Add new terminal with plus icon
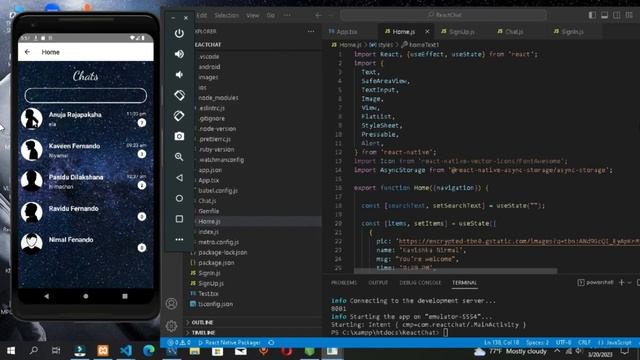Viewport: 640px width, 360px height. [x=622, y=282]
